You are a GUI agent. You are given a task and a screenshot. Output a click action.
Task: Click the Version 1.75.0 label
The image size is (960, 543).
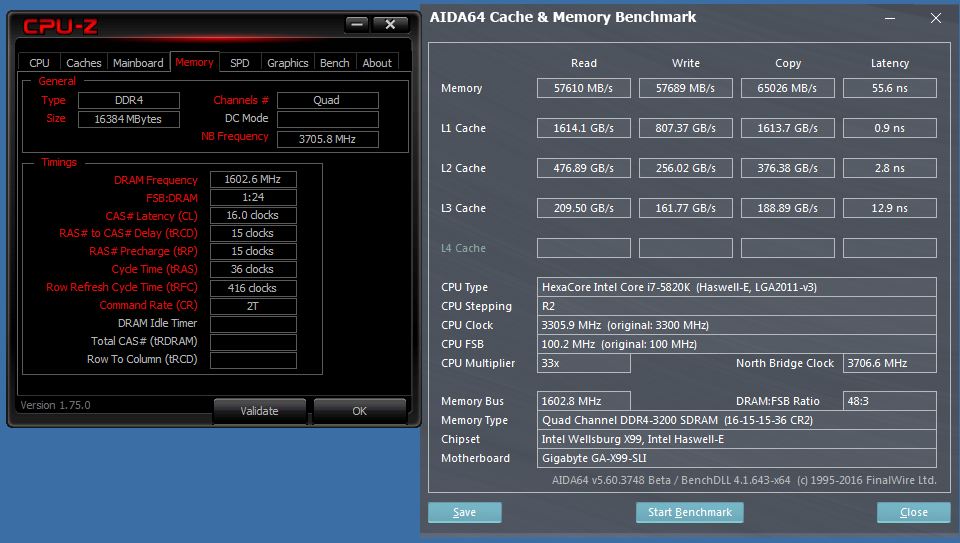(x=55, y=405)
